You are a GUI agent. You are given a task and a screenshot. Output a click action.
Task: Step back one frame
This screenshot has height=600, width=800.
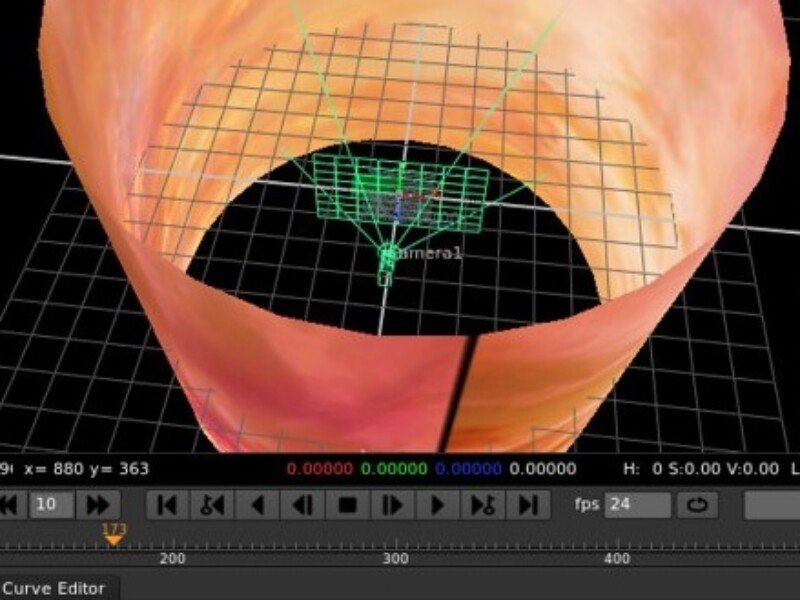(x=303, y=505)
